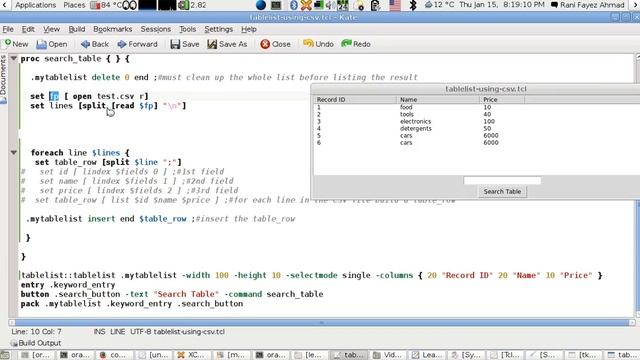Select the table row with electronics
Image resolution: width=640 pixels, height=360 pixels.
pos(476,121)
